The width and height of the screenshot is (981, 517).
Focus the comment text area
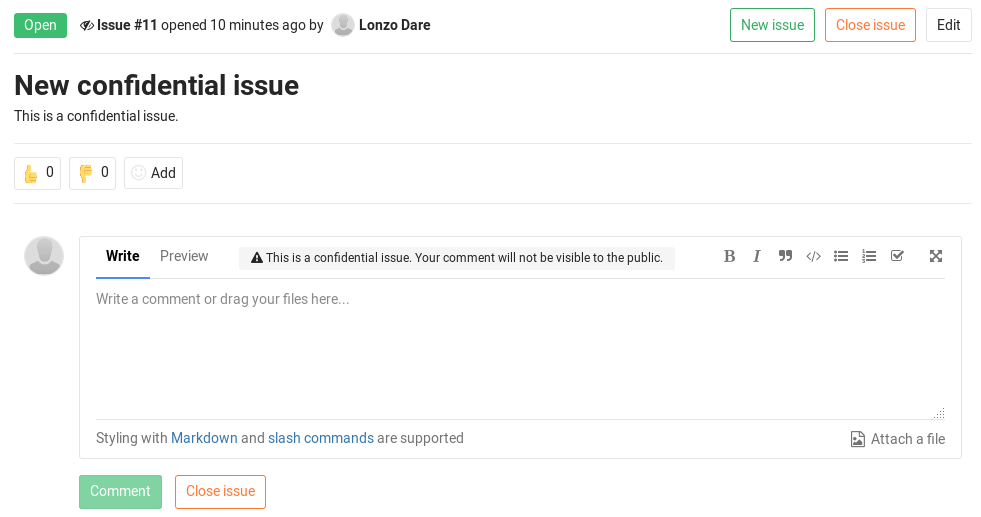tap(519, 350)
